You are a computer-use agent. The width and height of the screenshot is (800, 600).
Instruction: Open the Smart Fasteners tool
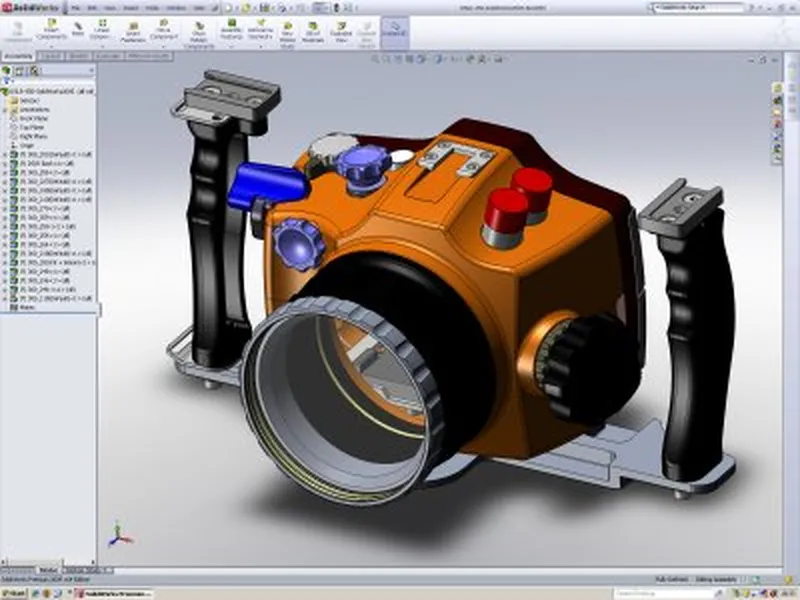click(x=132, y=28)
